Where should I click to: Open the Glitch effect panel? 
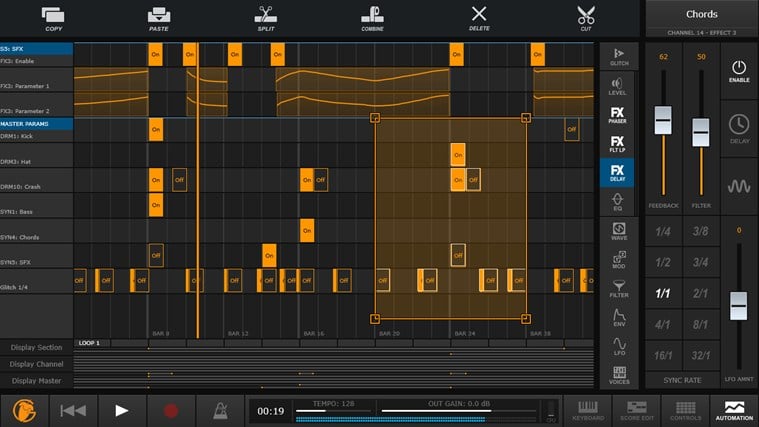[618, 56]
